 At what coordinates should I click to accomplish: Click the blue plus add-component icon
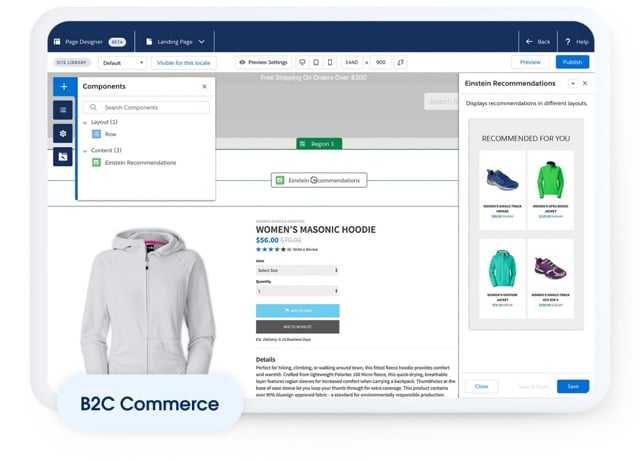click(x=64, y=87)
